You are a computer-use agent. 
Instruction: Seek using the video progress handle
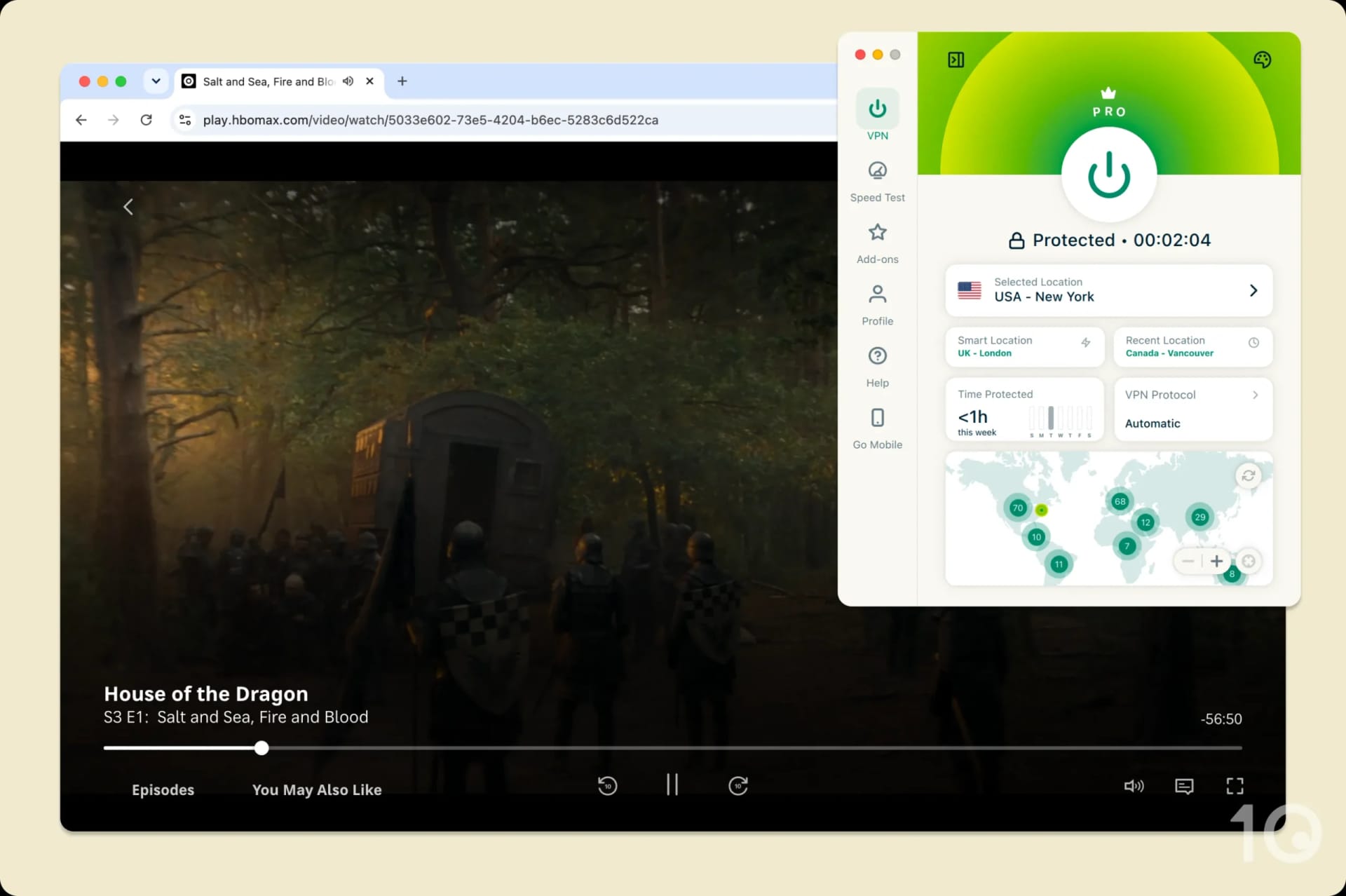[x=261, y=748]
